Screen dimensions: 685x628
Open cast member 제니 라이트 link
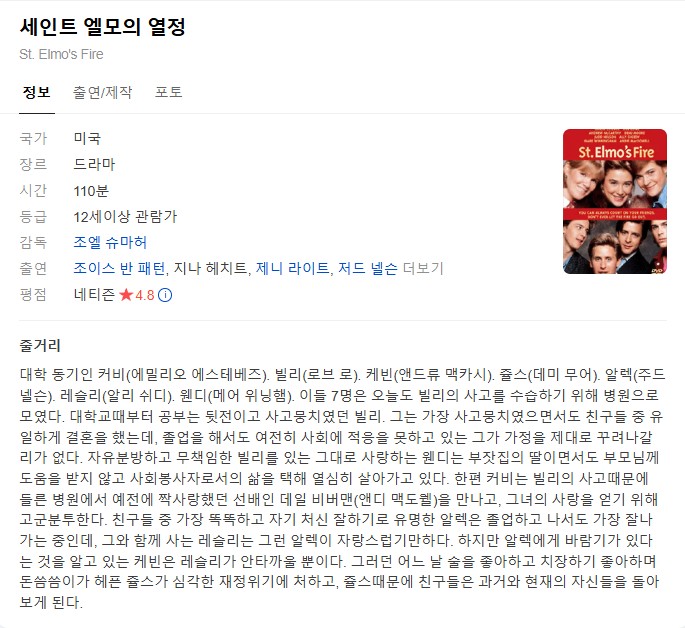(292, 268)
